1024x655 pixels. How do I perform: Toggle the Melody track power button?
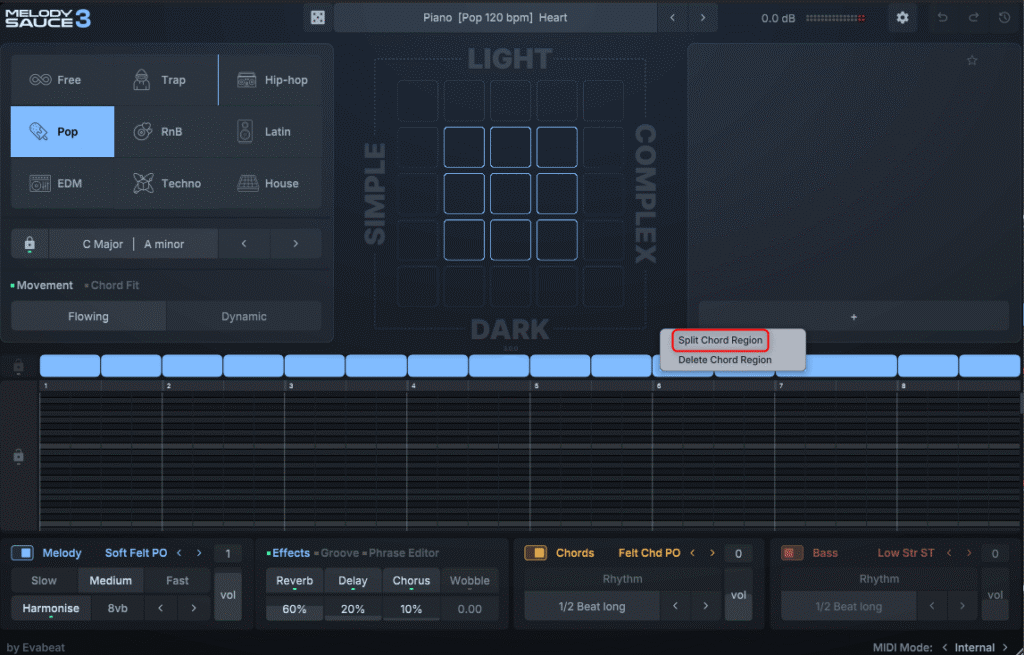pyautogui.click(x=22, y=553)
